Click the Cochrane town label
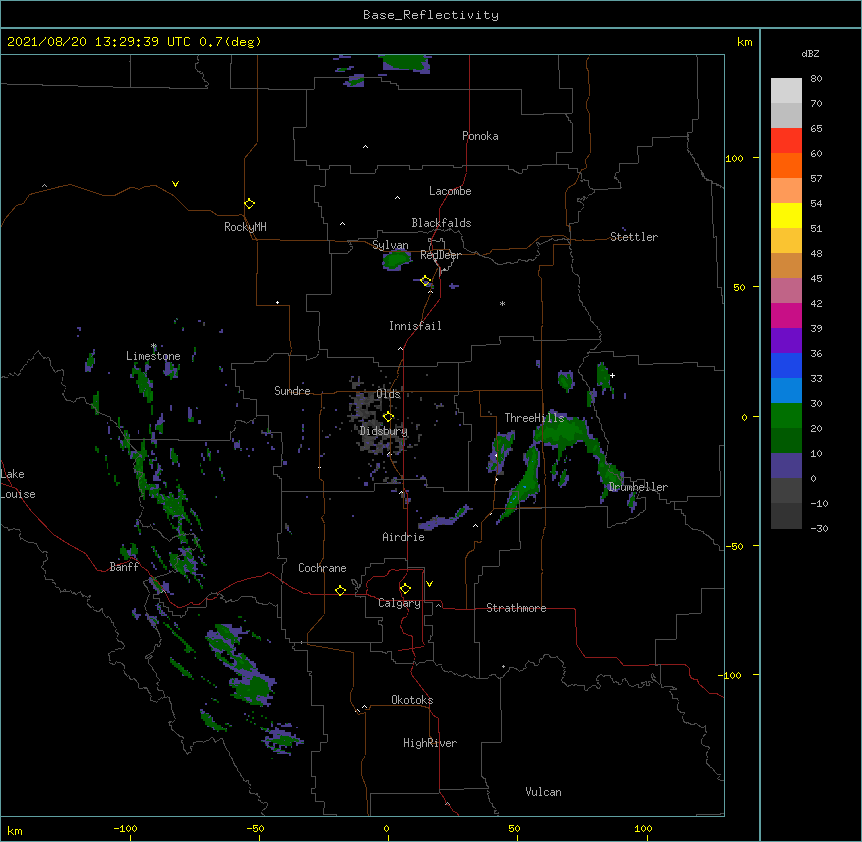The image size is (862, 842). point(322,568)
